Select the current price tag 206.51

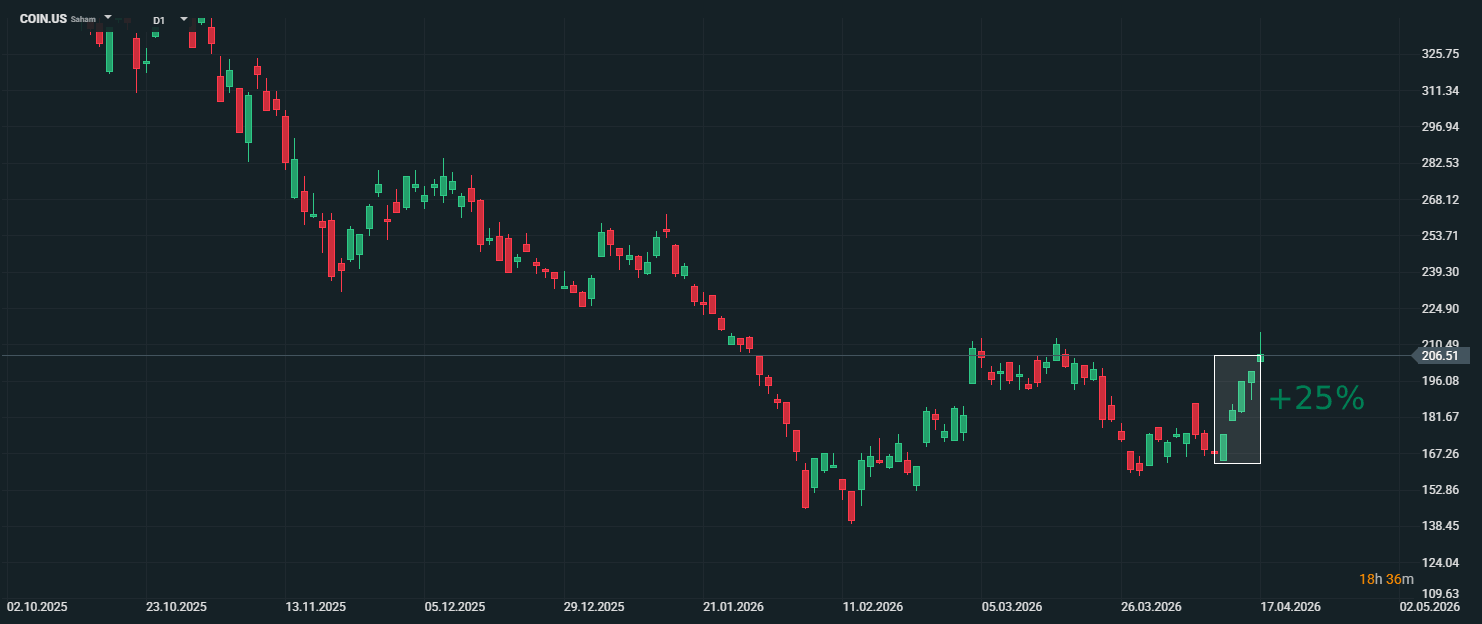tap(1439, 355)
